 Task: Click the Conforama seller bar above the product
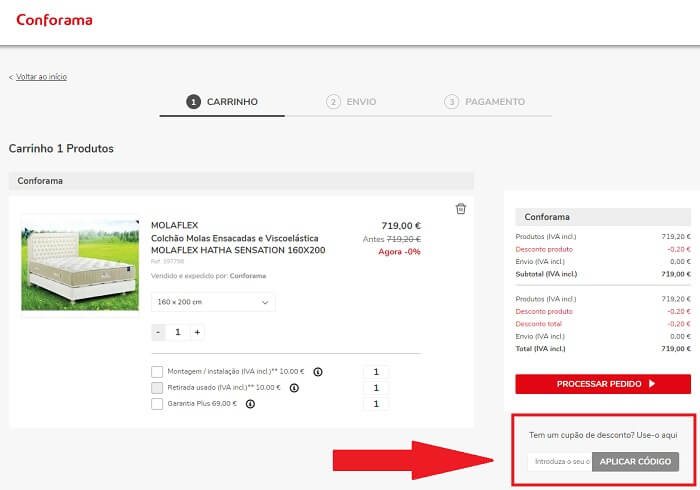241,181
